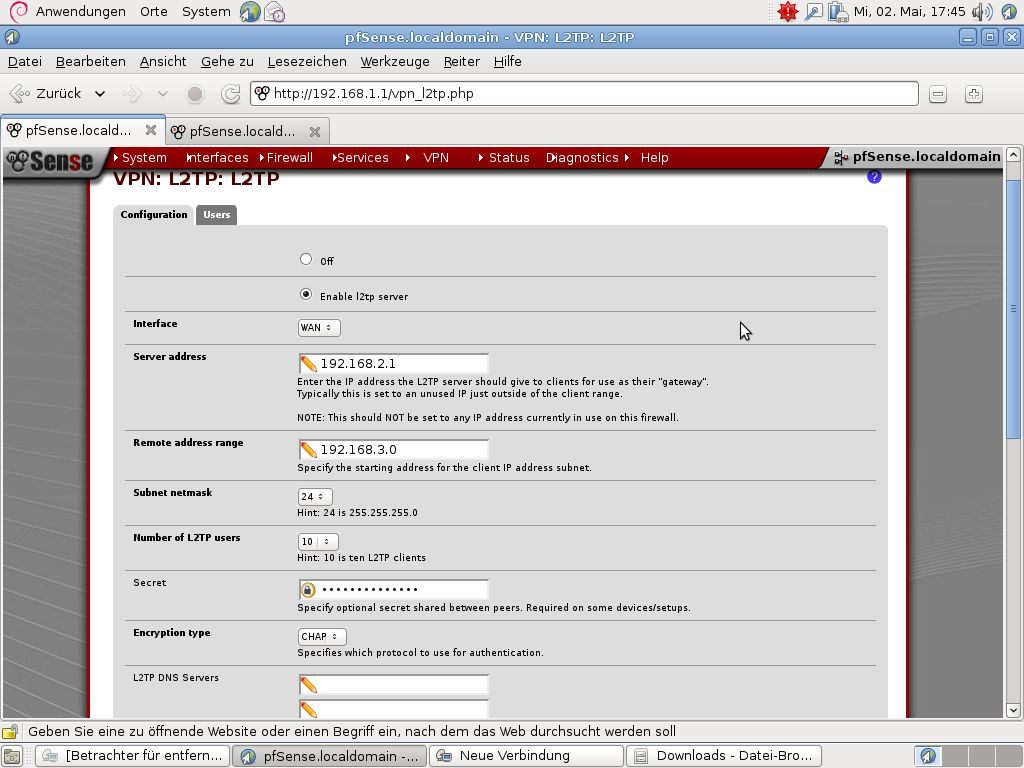Click the page vertical scrollbar thumb
The height and width of the screenshot is (768, 1024).
click(1013, 310)
